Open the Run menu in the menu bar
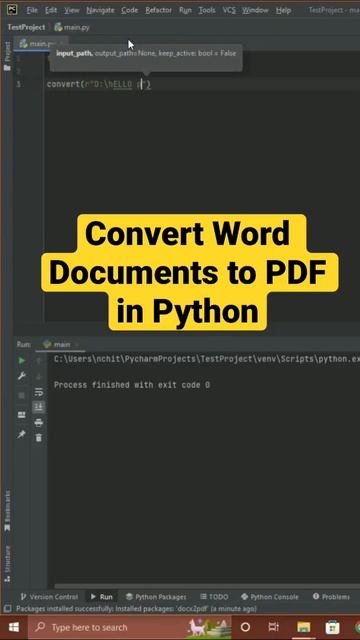Viewport: 360px width, 640px height. tap(185, 10)
